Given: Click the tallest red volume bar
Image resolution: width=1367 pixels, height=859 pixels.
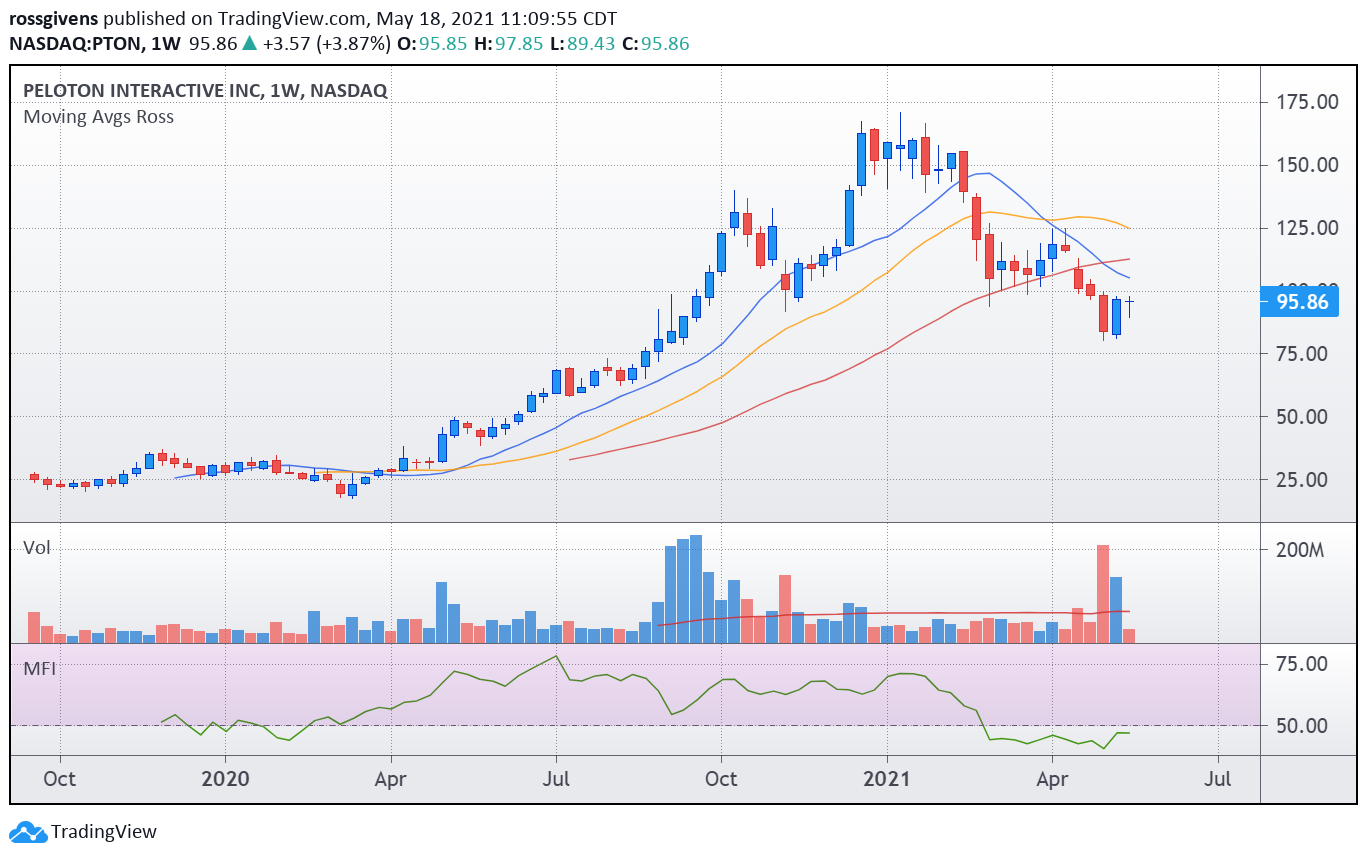Looking at the screenshot, I should [1104, 594].
